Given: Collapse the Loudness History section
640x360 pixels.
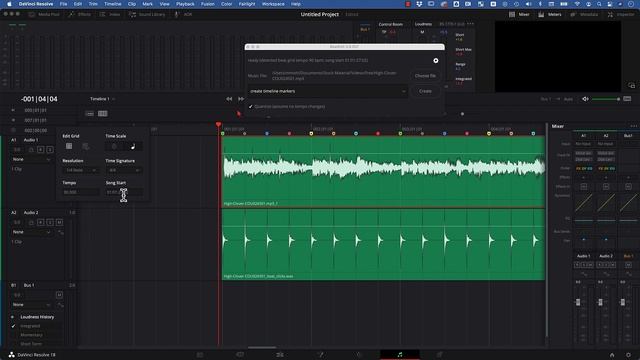Looking at the screenshot, I should coord(13,317).
